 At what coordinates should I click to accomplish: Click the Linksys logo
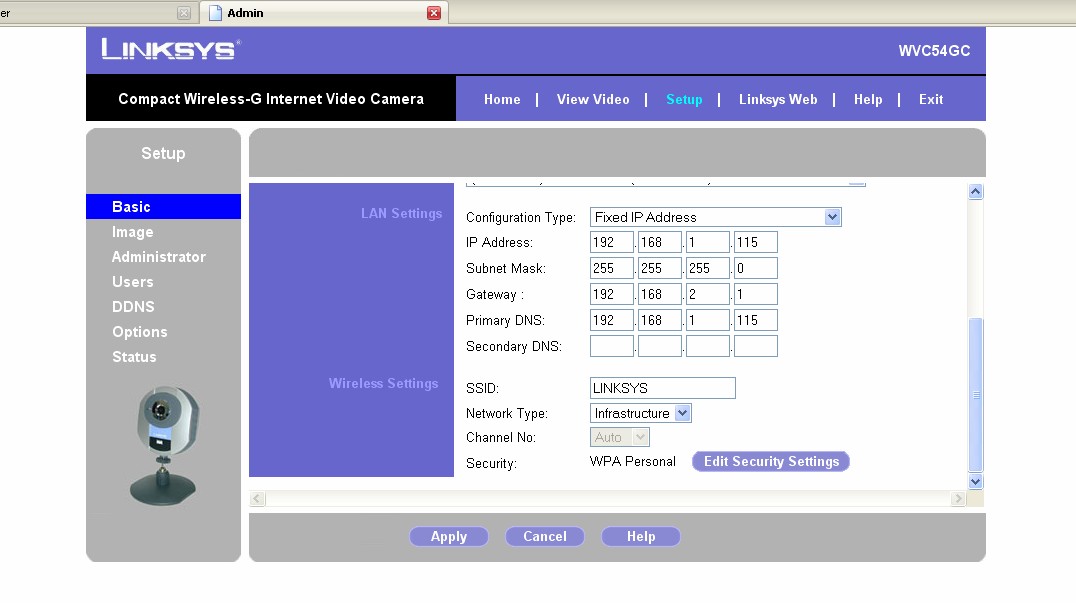(171, 49)
